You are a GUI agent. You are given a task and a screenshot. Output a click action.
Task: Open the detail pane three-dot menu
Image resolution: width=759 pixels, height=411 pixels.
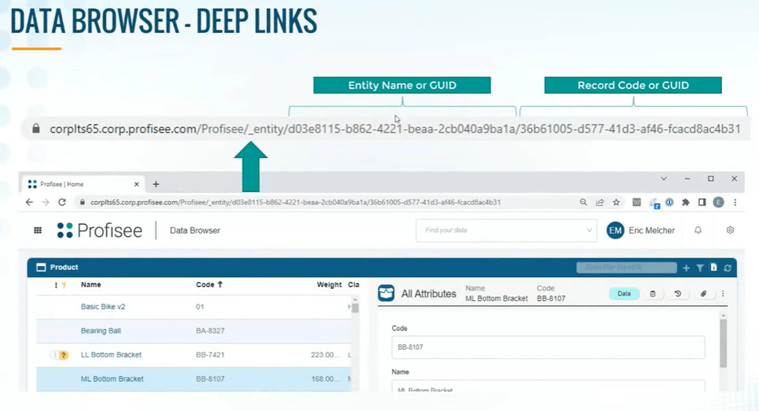[x=723, y=294]
